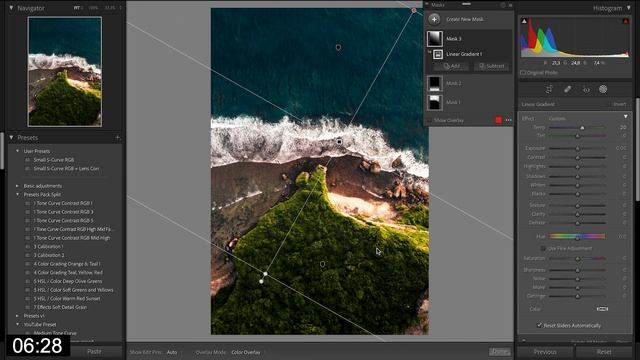Click the Subtract button under Mask 3
640x360 pixels.
click(x=491, y=66)
